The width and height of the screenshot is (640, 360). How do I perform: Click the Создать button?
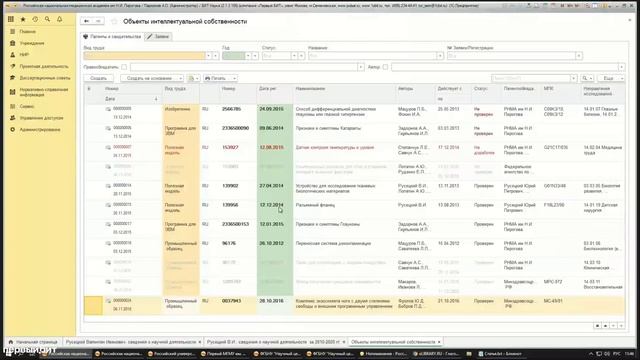(99, 78)
